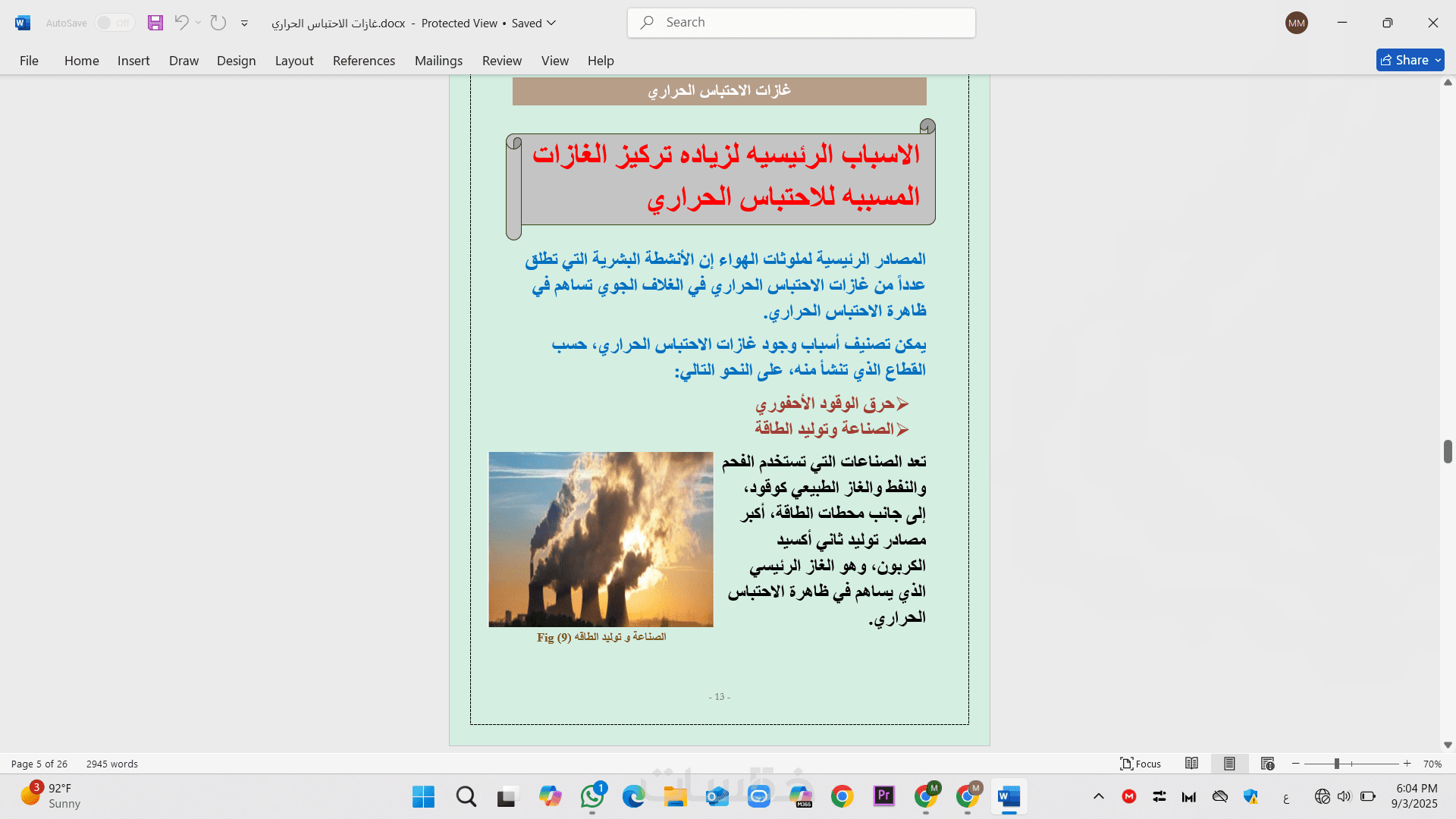The height and width of the screenshot is (819, 1456).
Task: Click the zoom slider handle
Action: point(1337,764)
